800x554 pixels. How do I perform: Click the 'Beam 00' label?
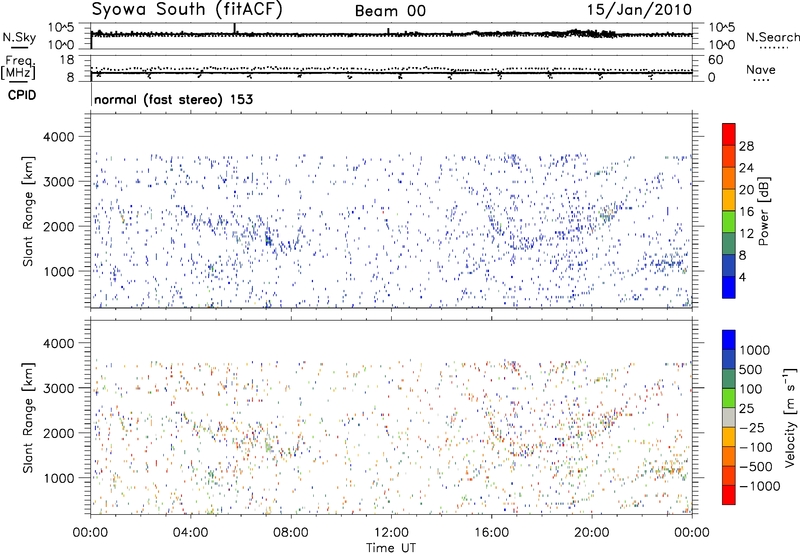(390, 11)
